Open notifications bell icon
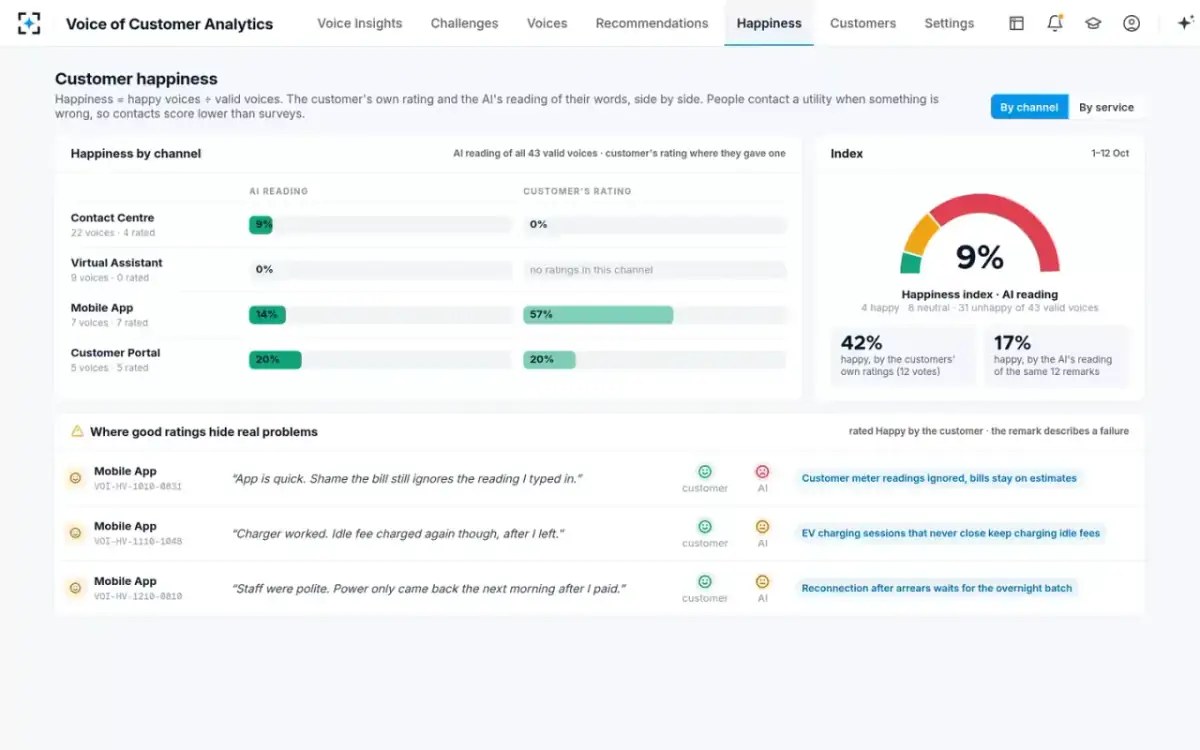Screen dimensions: 1200x750 click(x=1055, y=23)
